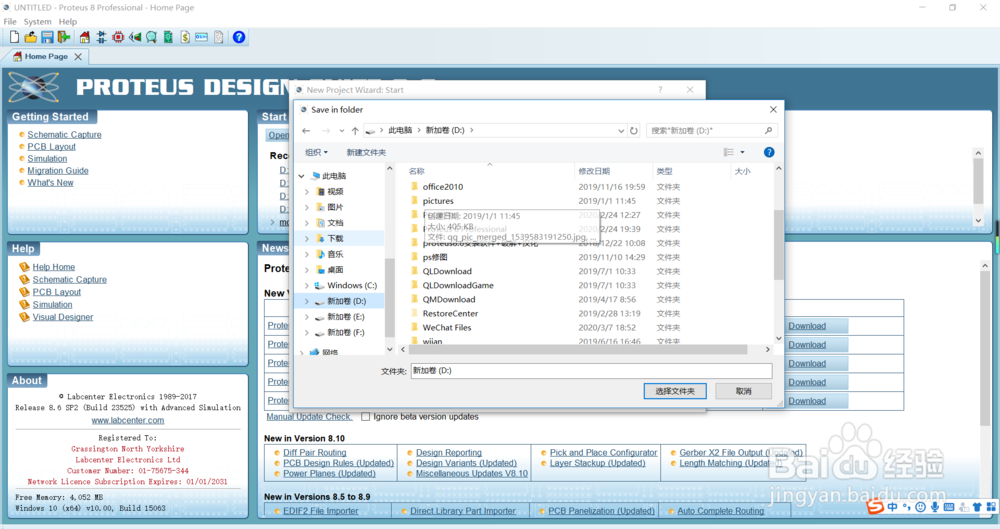Sort by 名称 column header

[x=416, y=171]
